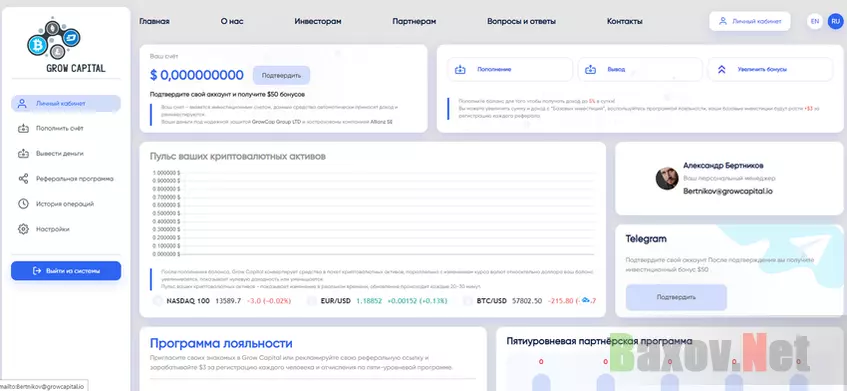This screenshot has height=391, width=847.
Task: Click the Grow Capital logo
Action: (x=66, y=45)
